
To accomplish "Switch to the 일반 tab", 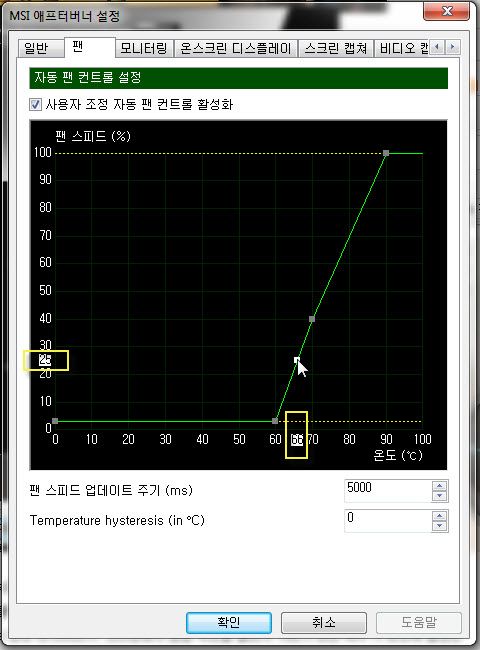I will pyautogui.click(x=41, y=49).
